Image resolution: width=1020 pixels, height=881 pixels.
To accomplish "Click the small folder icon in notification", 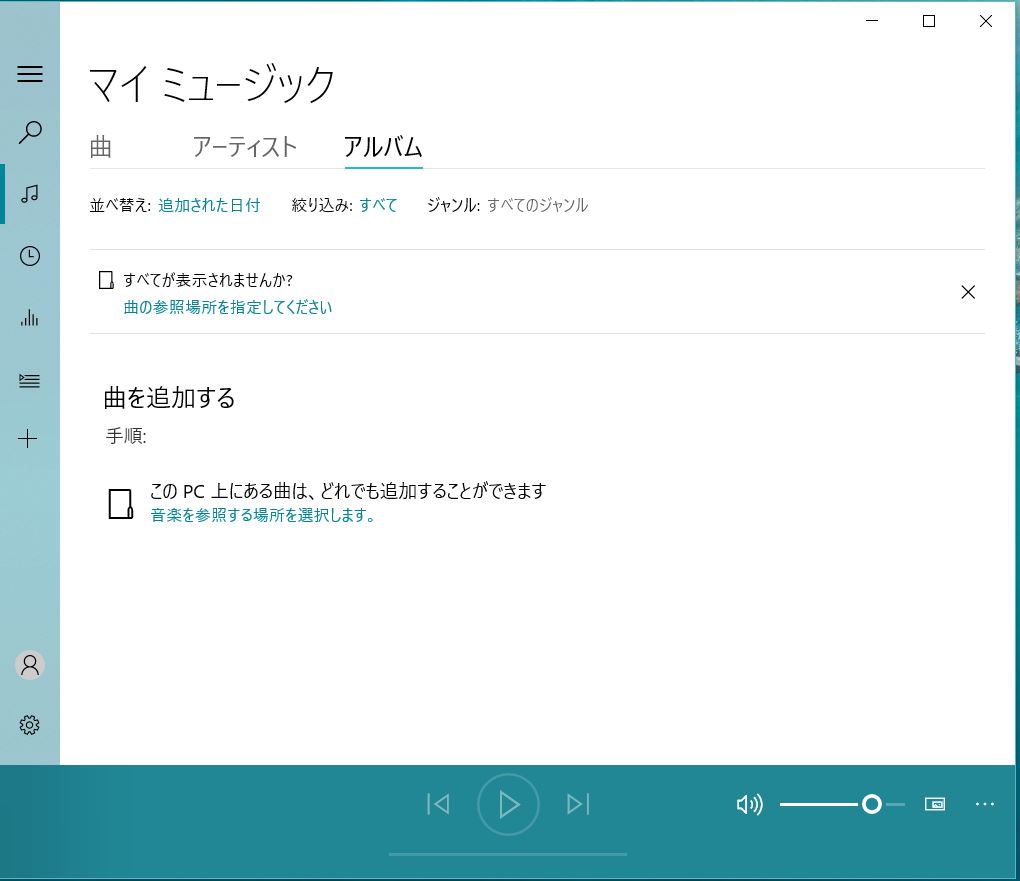I will 106,280.
